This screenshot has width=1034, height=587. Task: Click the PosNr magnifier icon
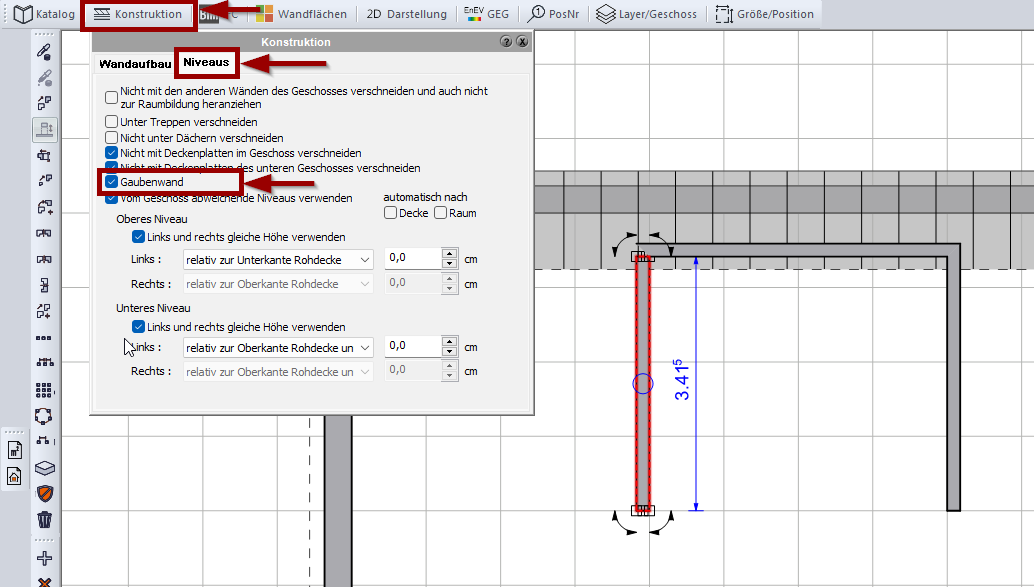[537, 14]
